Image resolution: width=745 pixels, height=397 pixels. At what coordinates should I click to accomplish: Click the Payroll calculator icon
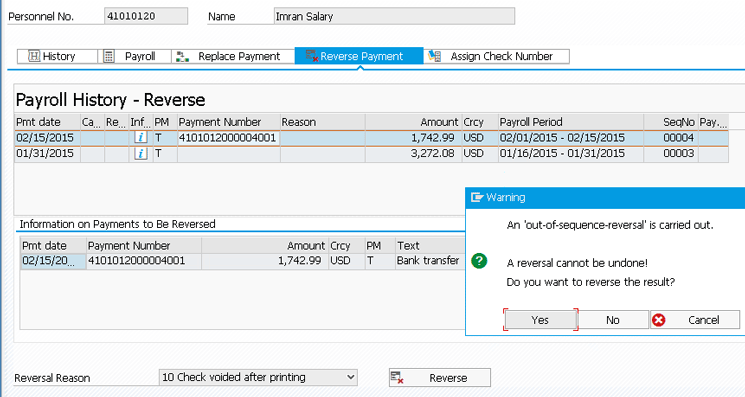pyautogui.click(x=109, y=56)
